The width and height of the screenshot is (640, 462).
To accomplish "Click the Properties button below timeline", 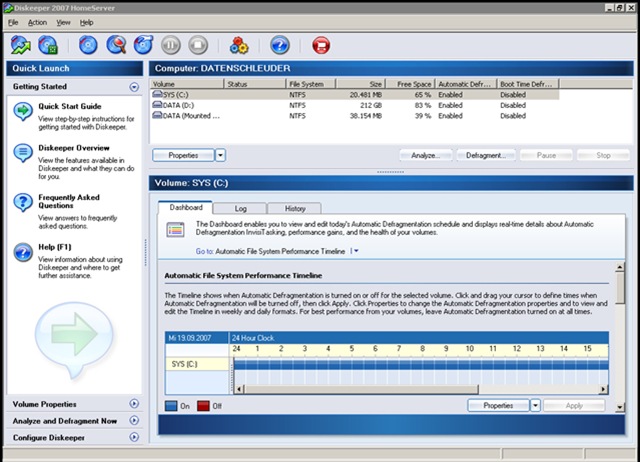I will pos(498,405).
